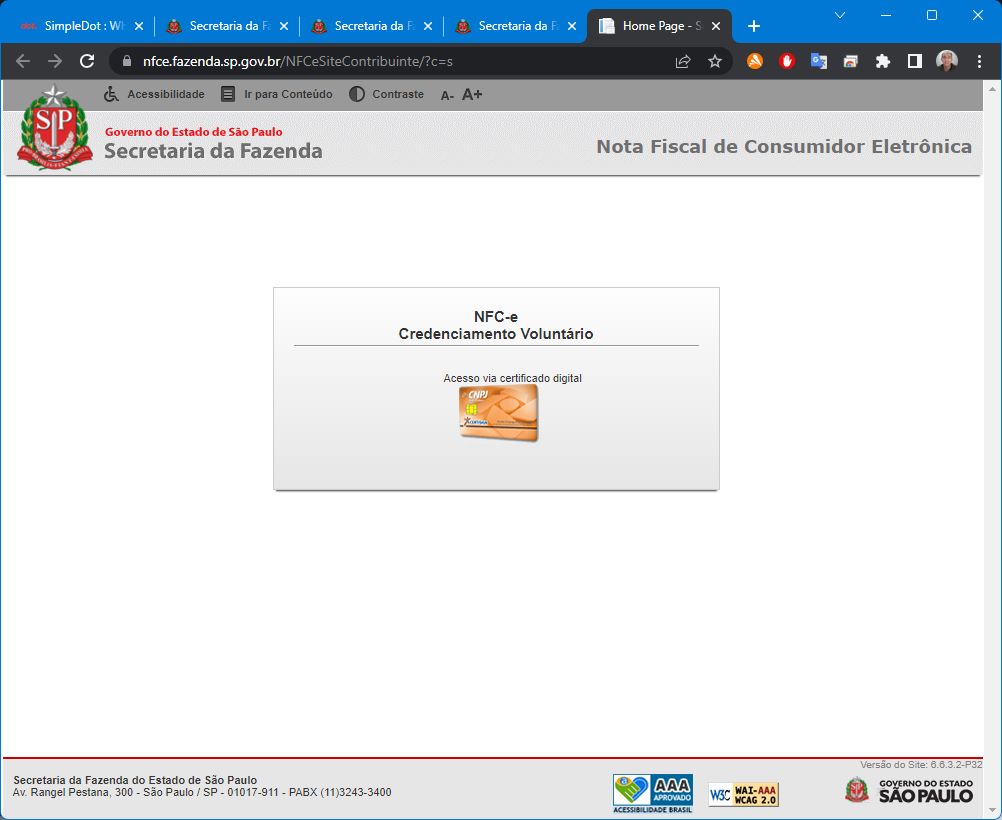Open a new tab with plus button
Screen dimensions: 1002x820
click(x=754, y=26)
